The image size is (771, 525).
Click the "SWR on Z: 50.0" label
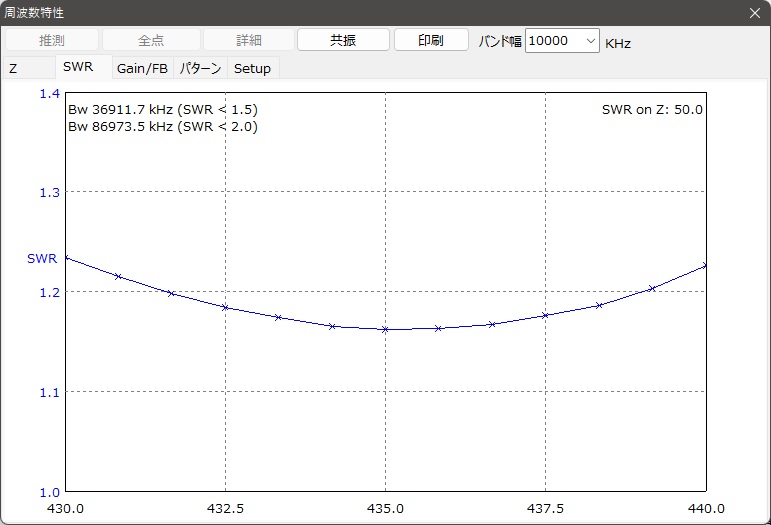click(652, 109)
